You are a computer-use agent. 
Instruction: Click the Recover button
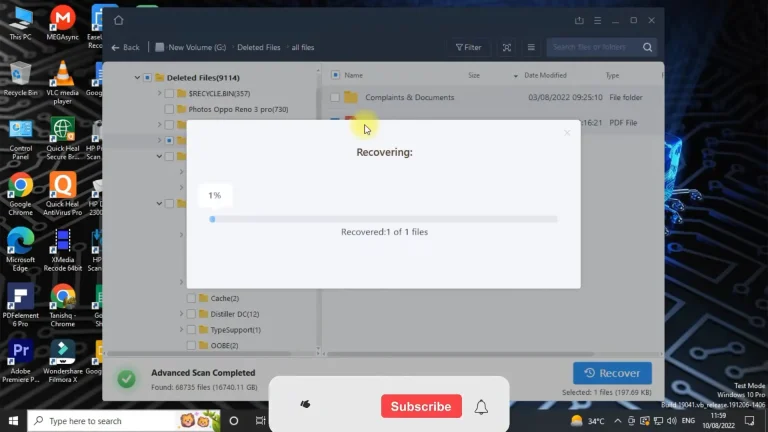point(612,373)
